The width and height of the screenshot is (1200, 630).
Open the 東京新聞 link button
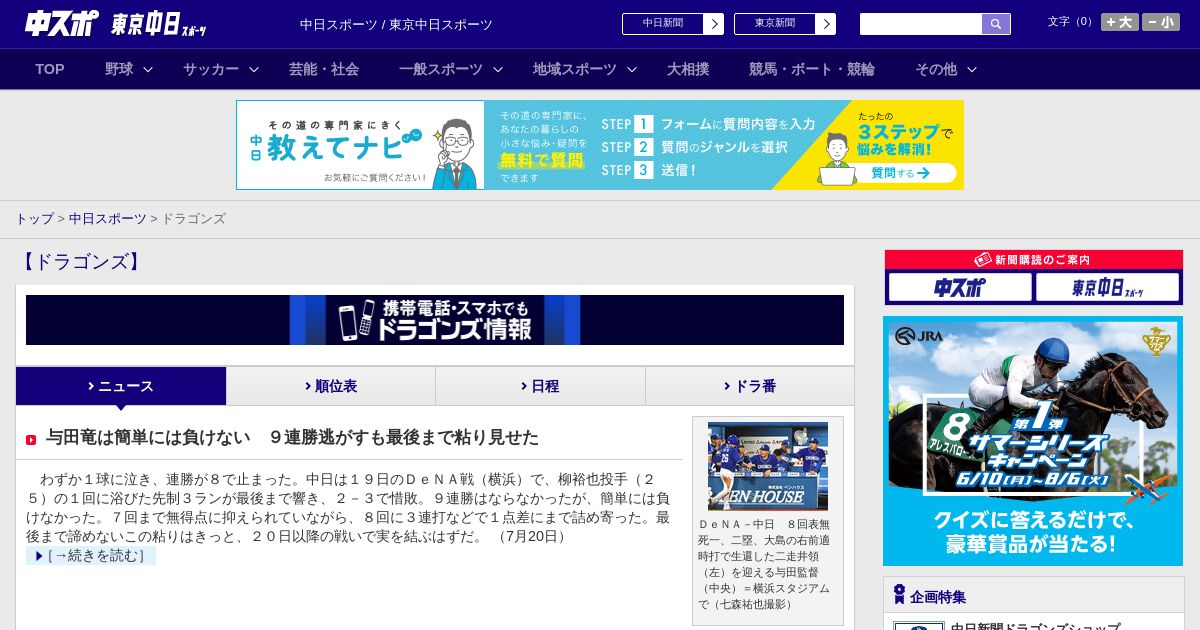(785, 24)
